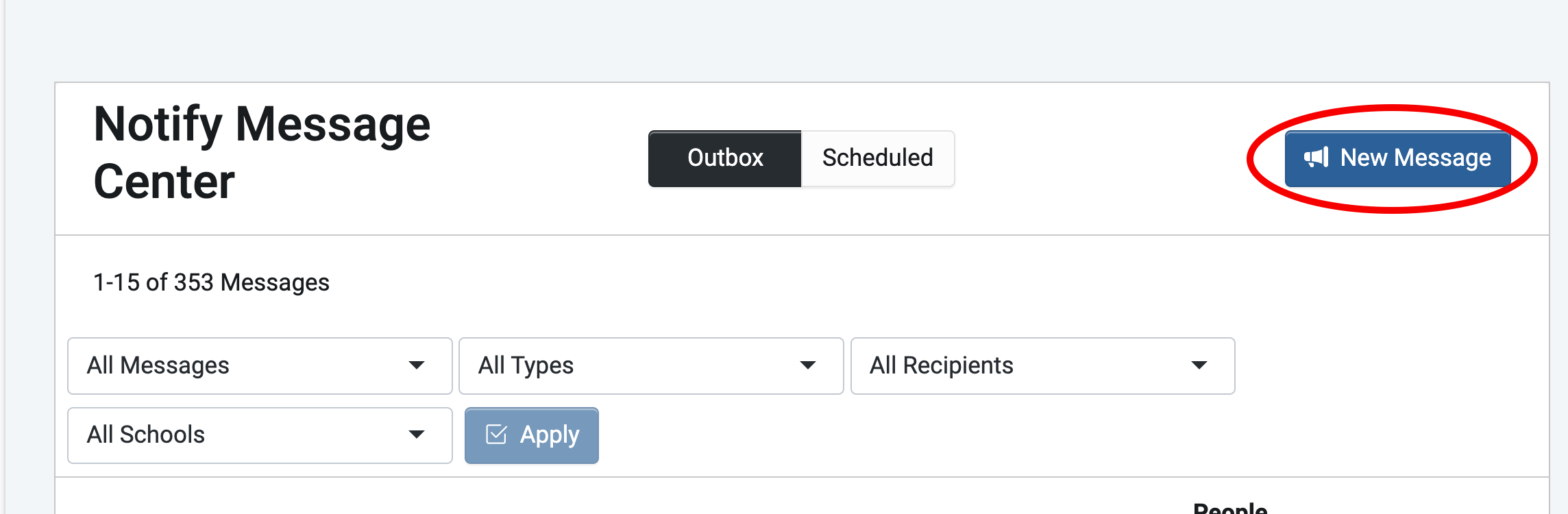The width and height of the screenshot is (1568, 514).
Task: Switch to the Outbox tab
Action: [x=725, y=158]
